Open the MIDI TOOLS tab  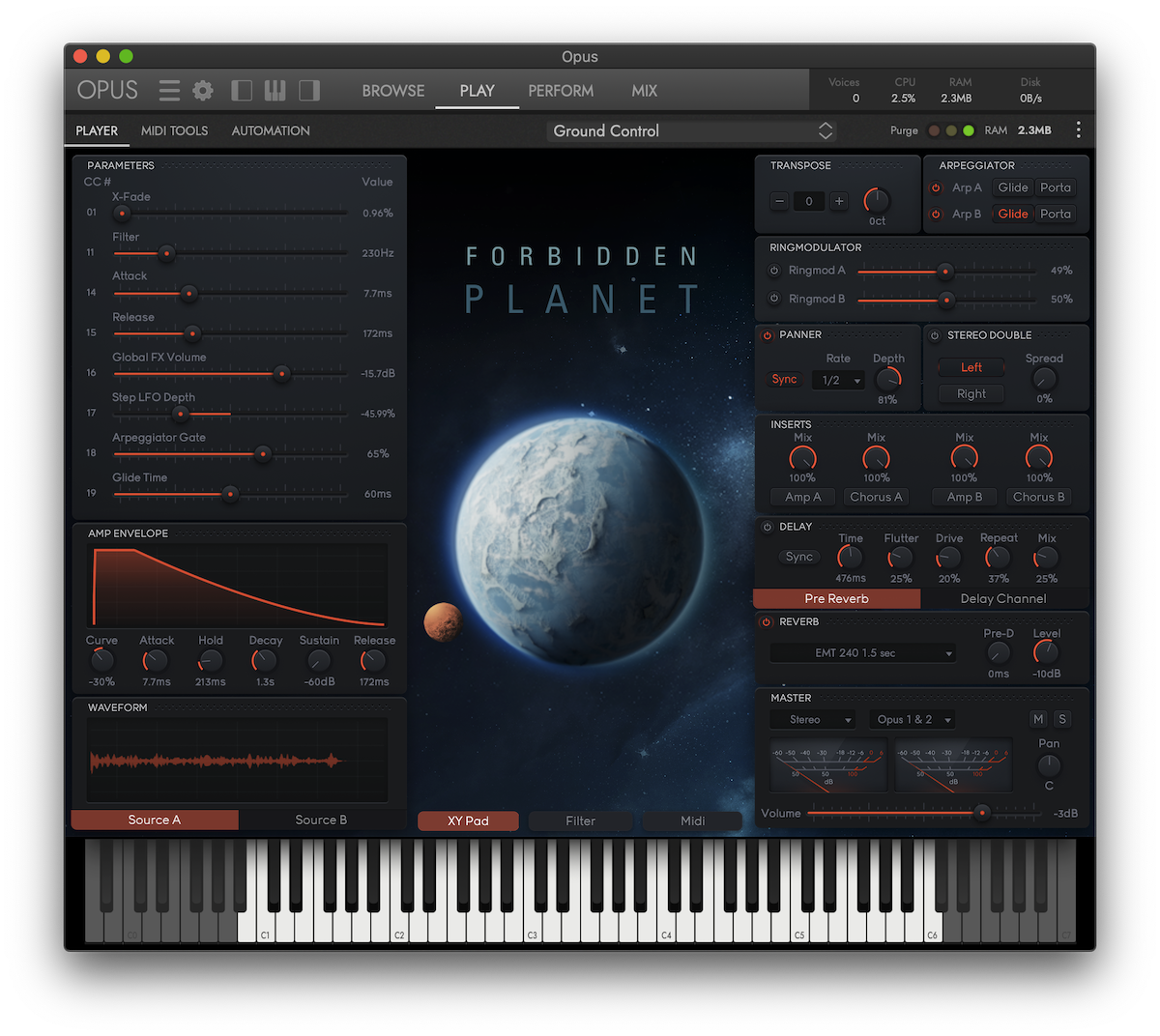click(174, 130)
